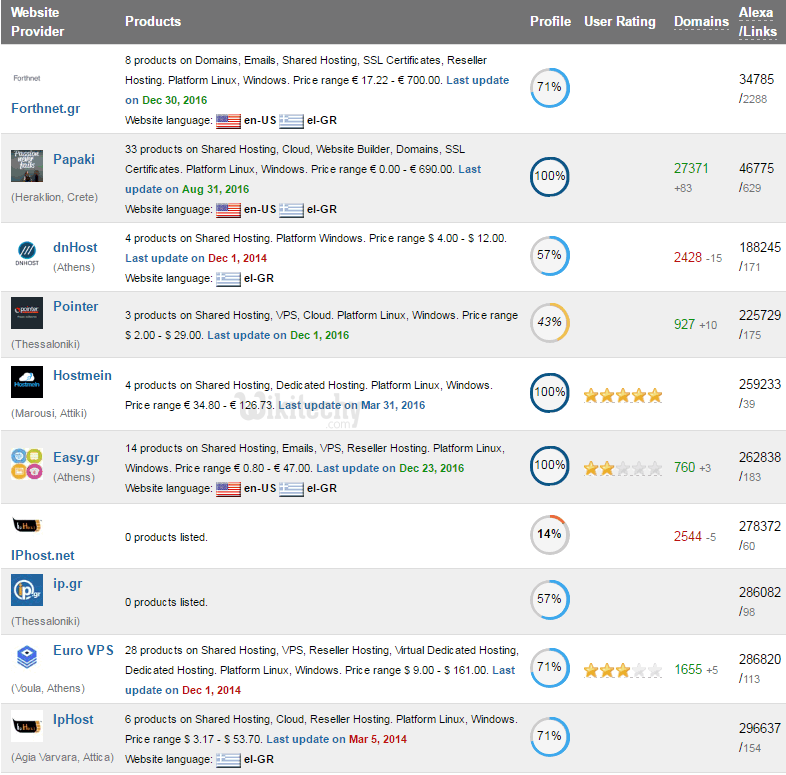This screenshot has height=775, width=786.
Task: Click IPhost.net's 14% profile circle
Action: coord(550,535)
